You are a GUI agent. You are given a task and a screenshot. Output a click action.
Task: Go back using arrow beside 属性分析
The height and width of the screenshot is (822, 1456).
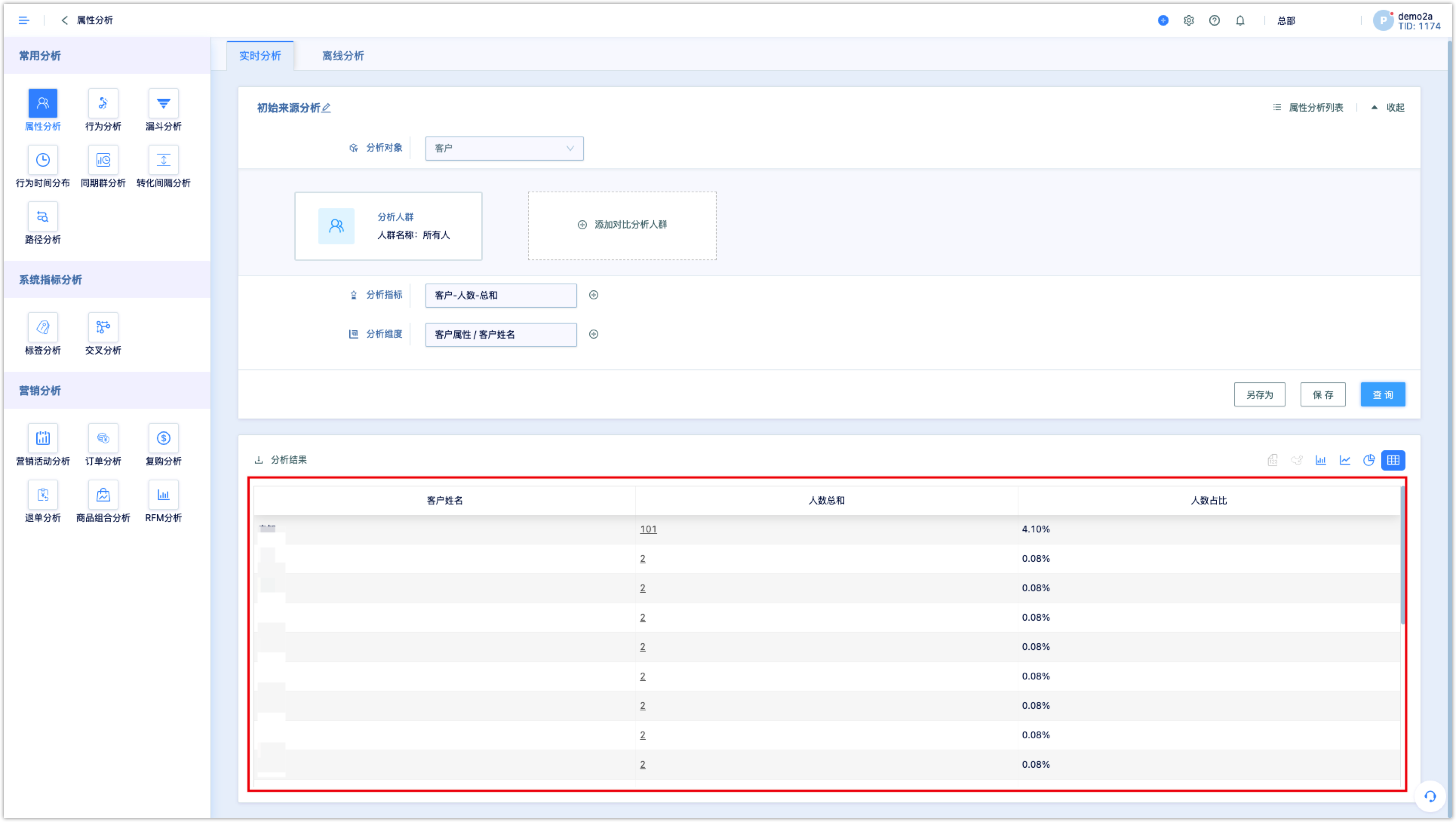pos(65,20)
